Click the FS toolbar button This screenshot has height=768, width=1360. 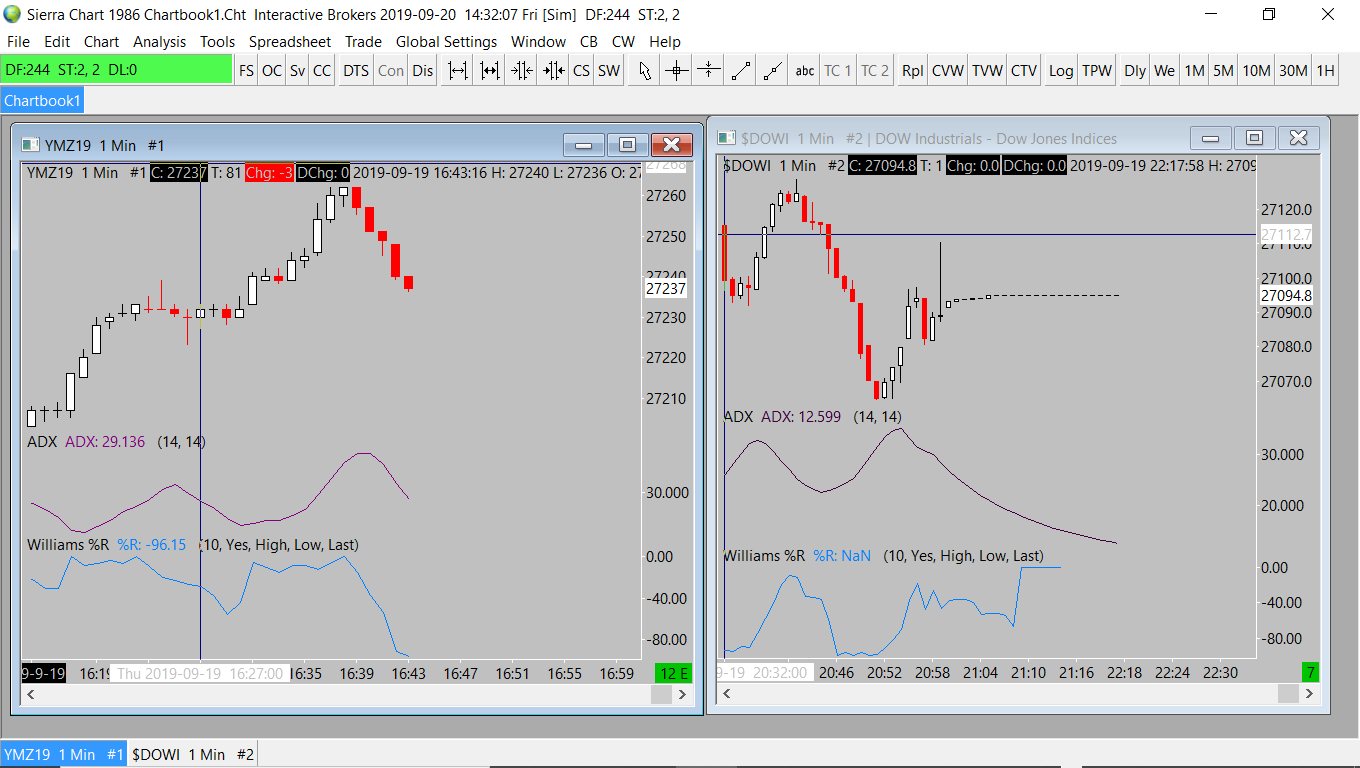(246, 71)
